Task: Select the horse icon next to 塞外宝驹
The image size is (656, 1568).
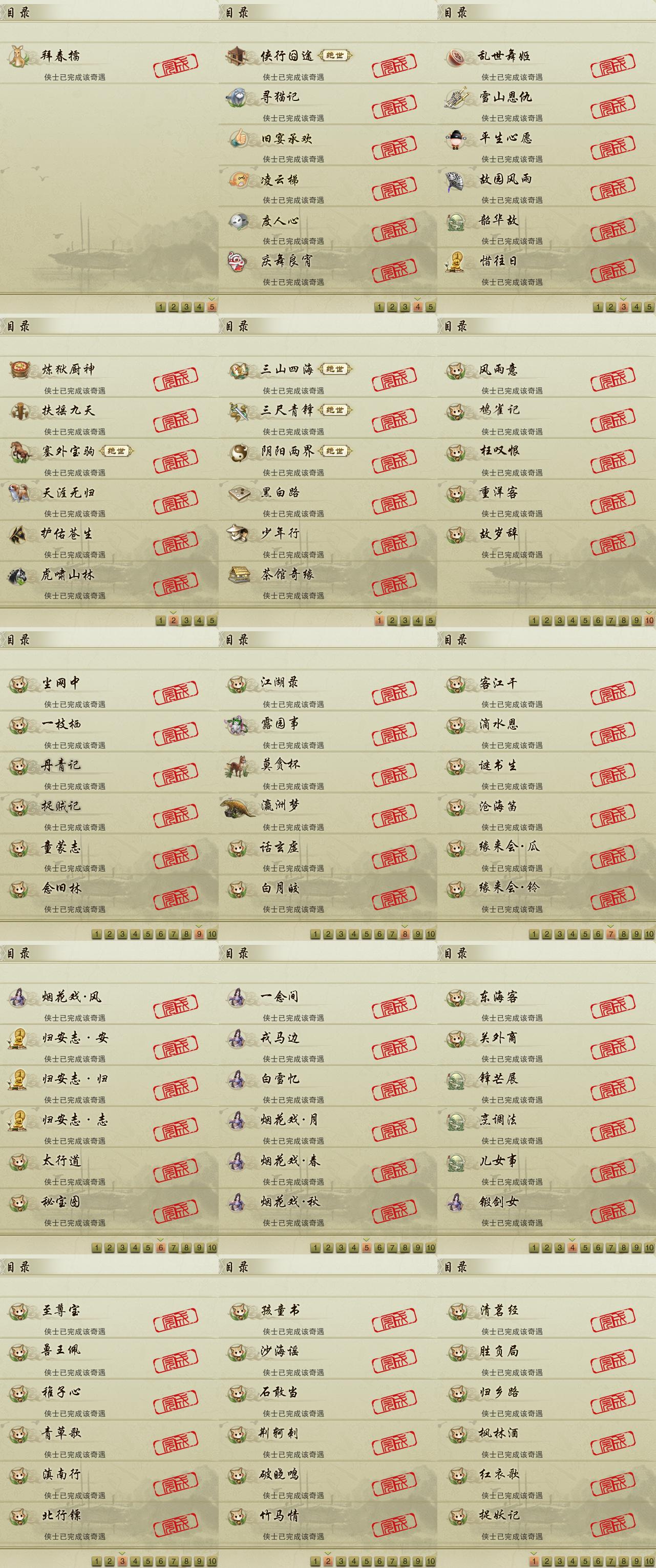Action: point(19,451)
